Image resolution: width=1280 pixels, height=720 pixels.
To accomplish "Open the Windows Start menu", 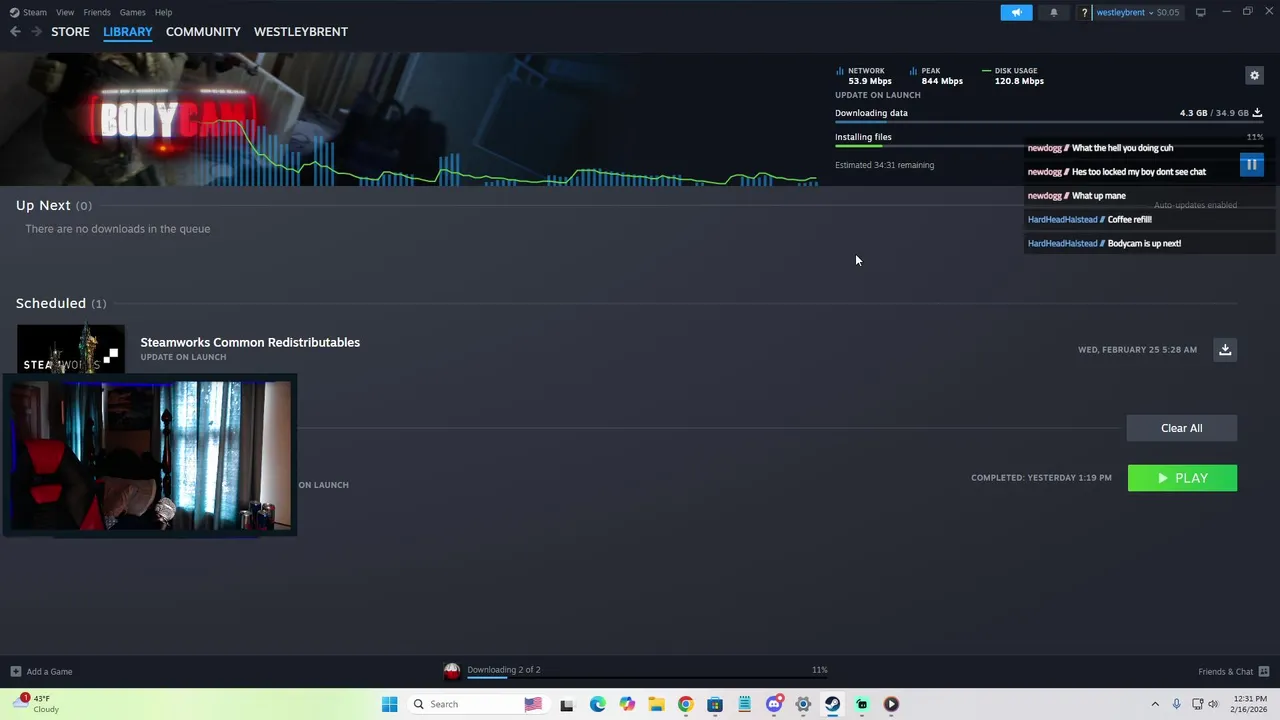I will click(x=389, y=704).
